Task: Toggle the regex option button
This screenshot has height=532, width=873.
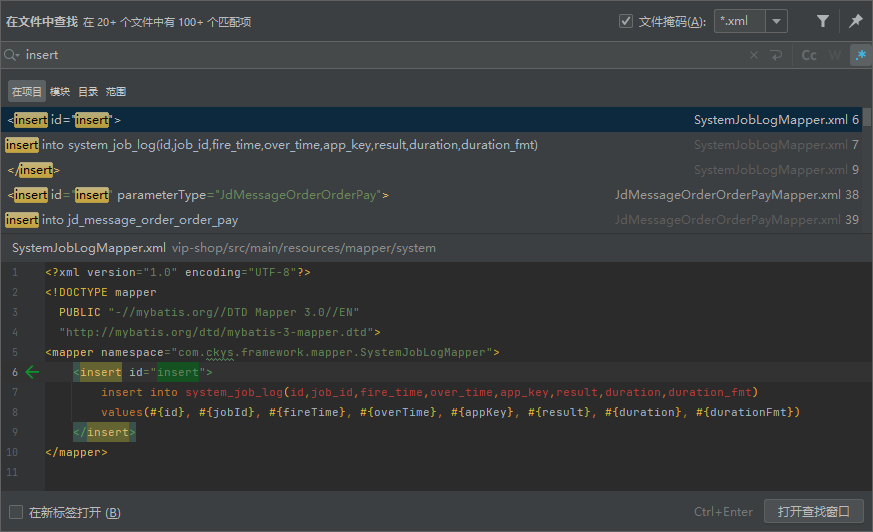Action: (x=861, y=55)
